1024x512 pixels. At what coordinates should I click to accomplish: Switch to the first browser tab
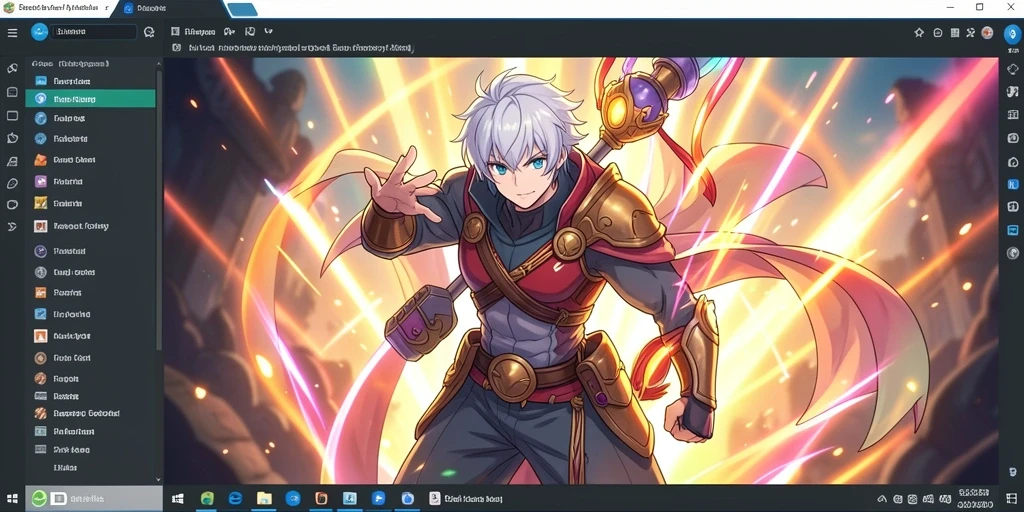57,8
